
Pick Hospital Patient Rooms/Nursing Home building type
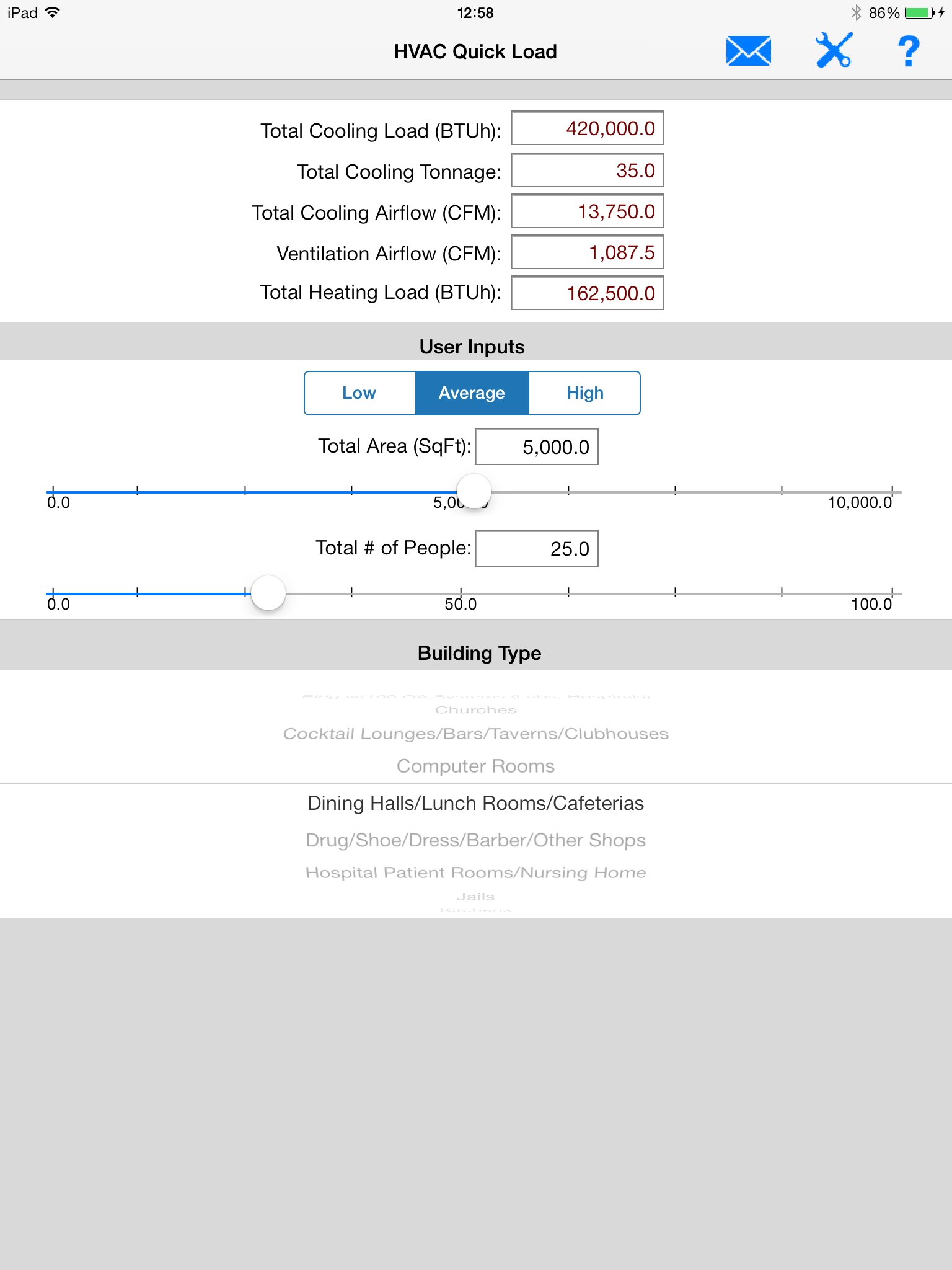(475, 872)
